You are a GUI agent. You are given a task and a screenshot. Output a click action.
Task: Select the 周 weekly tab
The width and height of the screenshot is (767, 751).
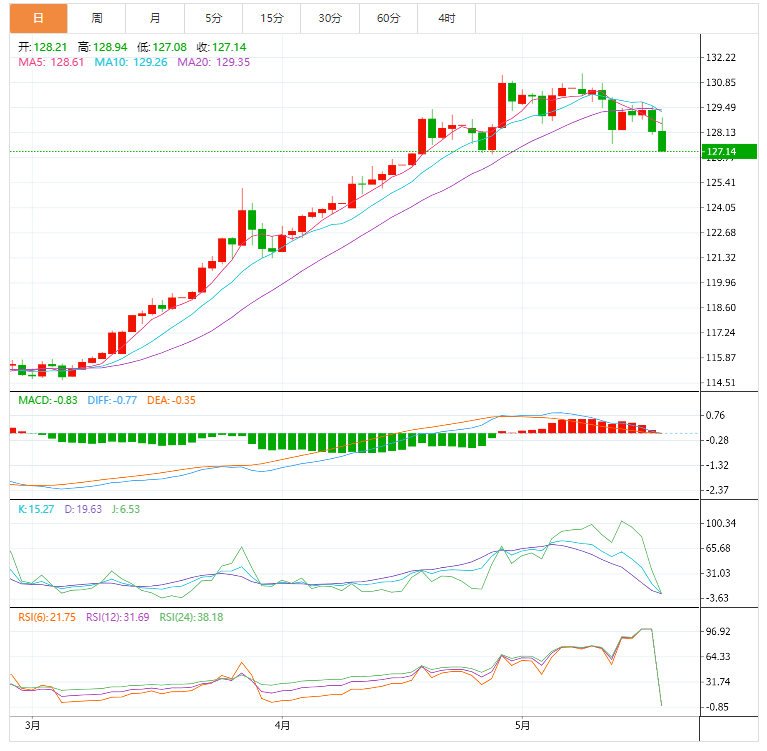click(96, 18)
